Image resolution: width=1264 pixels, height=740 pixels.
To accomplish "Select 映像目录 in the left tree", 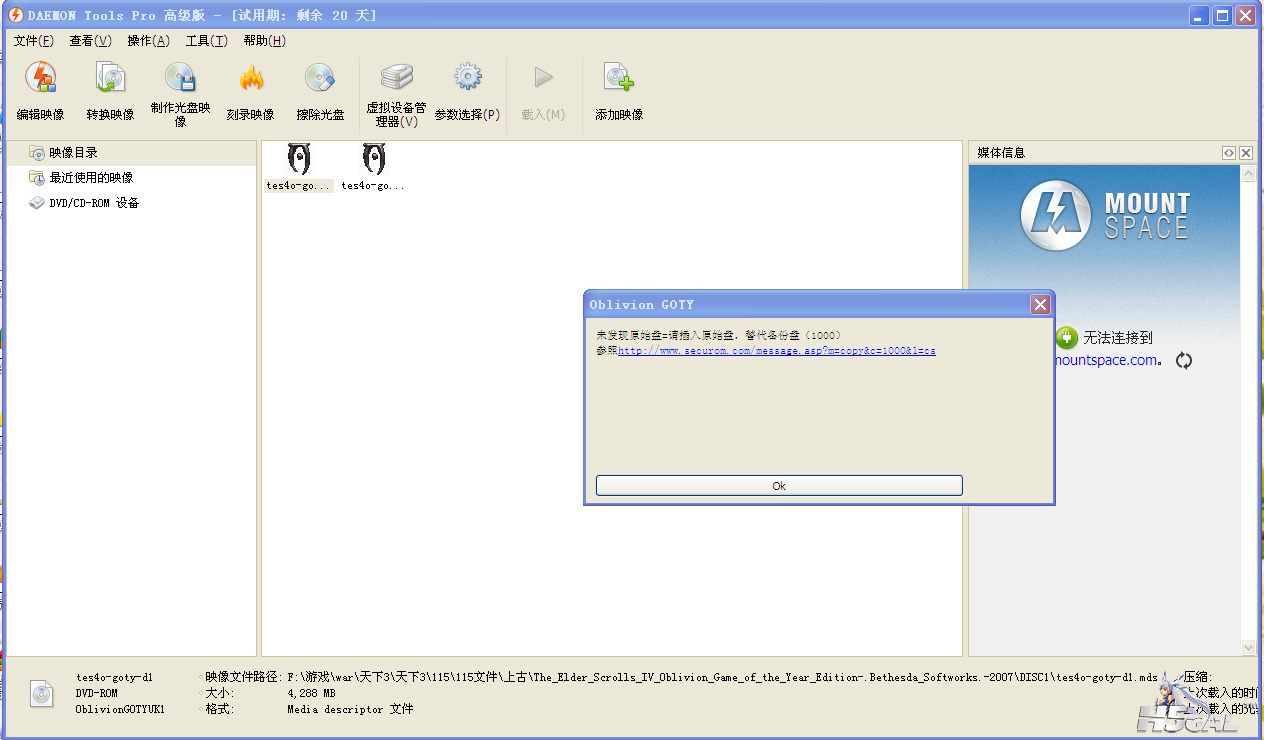I will (73, 153).
